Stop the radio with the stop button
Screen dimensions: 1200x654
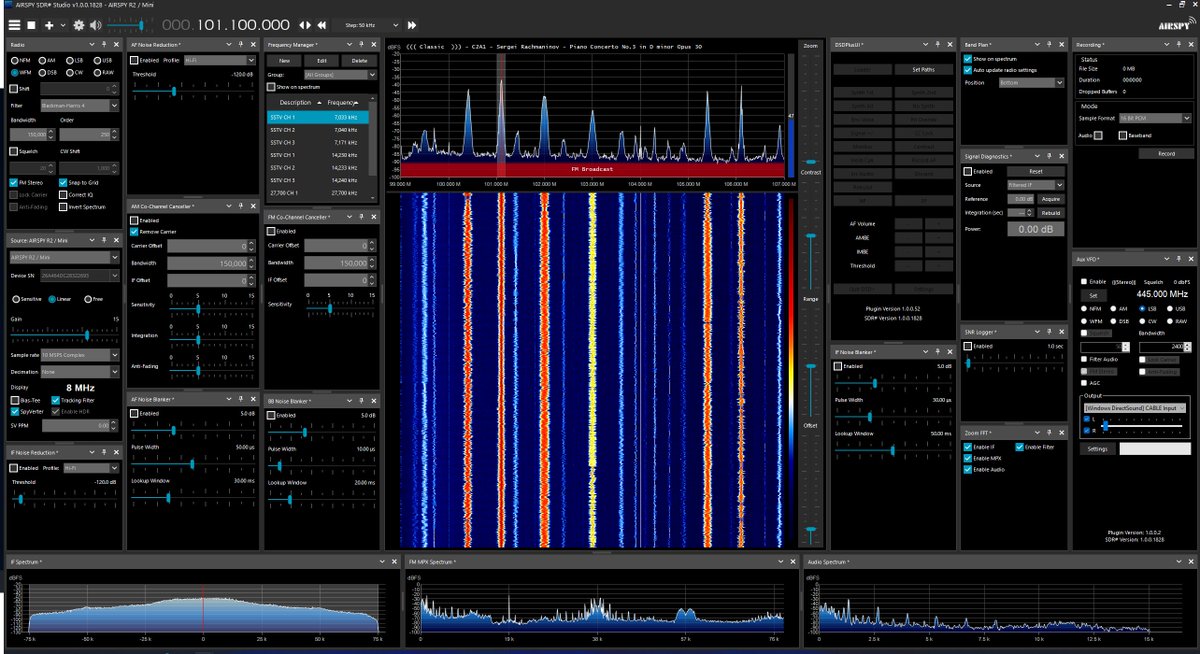click(32, 24)
